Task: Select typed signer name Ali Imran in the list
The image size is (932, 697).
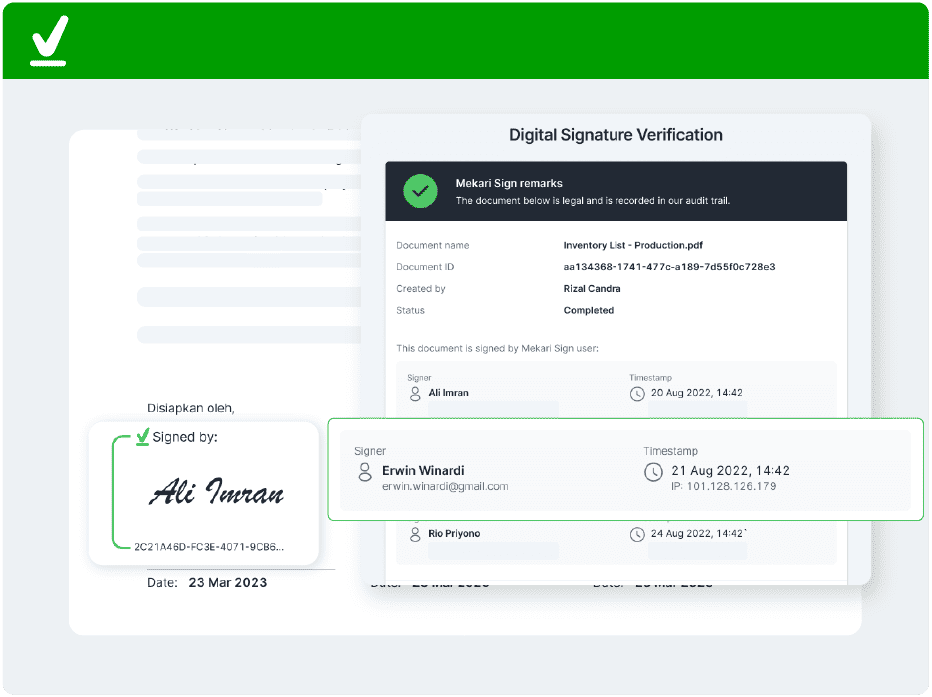Action: click(448, 393)
